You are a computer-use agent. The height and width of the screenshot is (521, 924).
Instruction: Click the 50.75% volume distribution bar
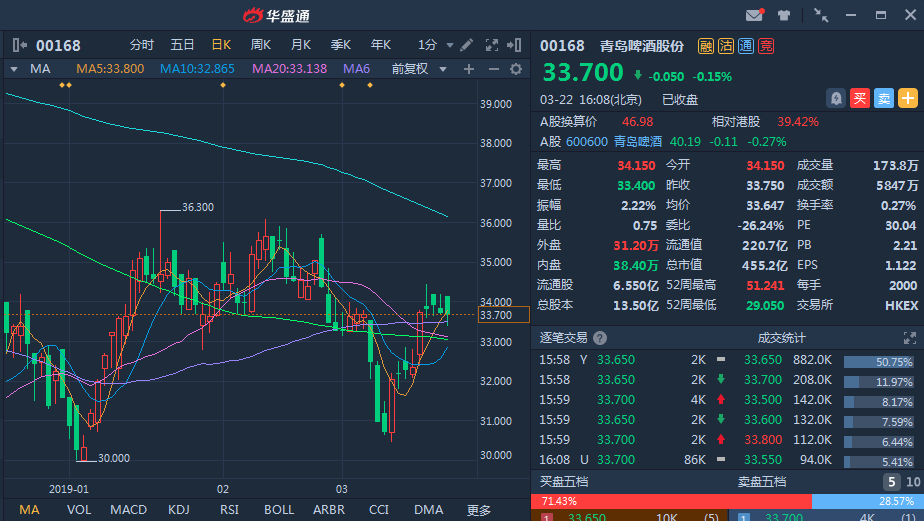879,361
